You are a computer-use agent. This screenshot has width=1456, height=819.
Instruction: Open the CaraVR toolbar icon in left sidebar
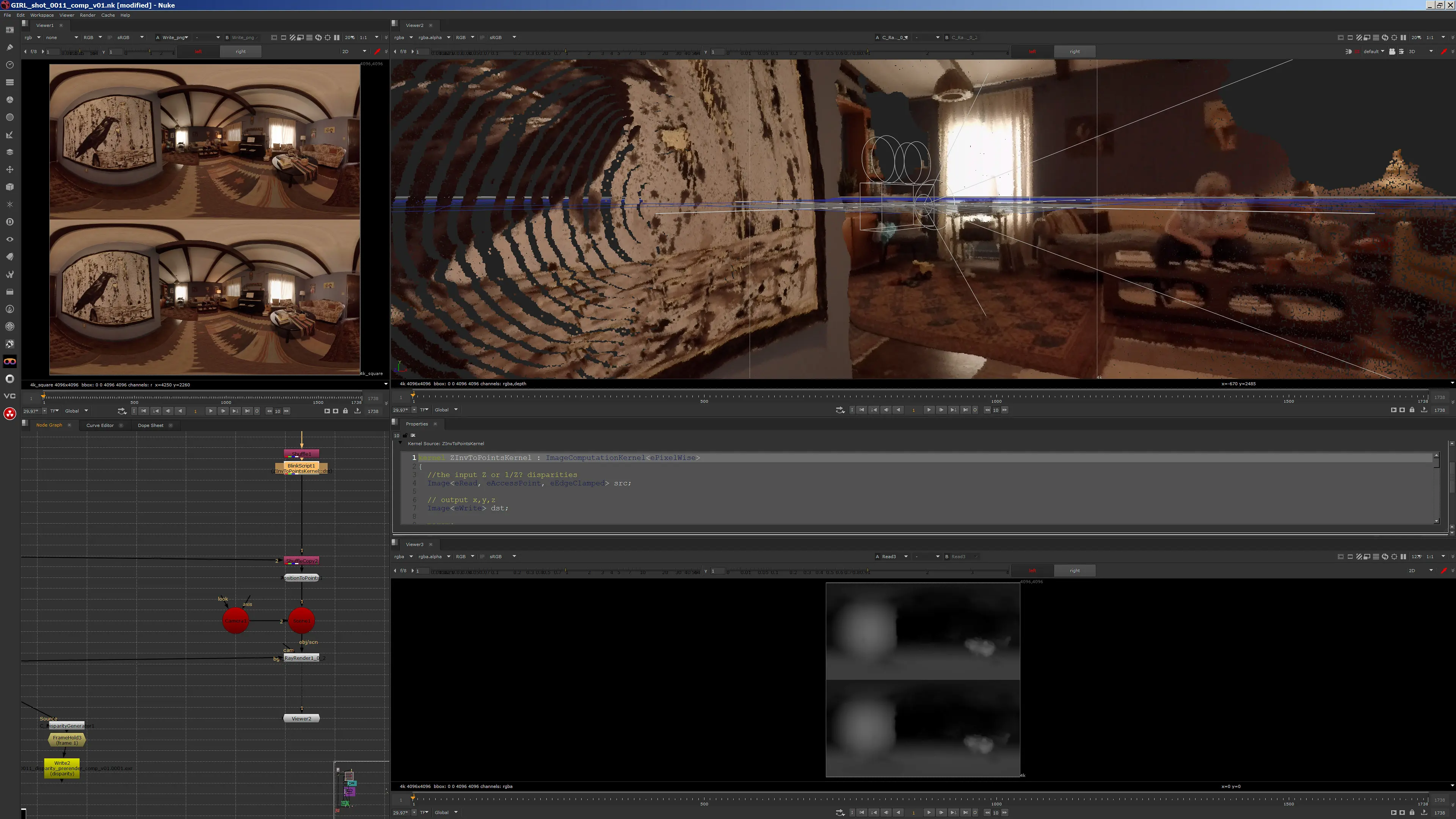[9, 361]
